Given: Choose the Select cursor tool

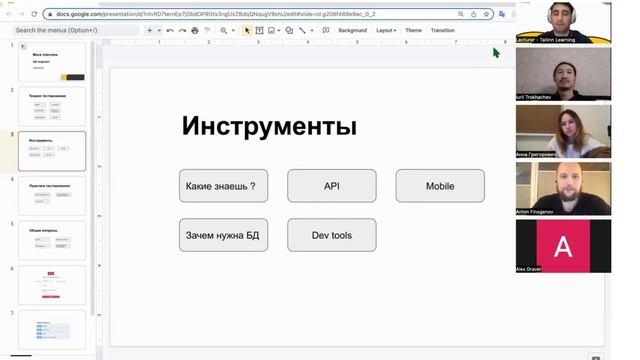Looking at the screenshot, I should point(247,30).
